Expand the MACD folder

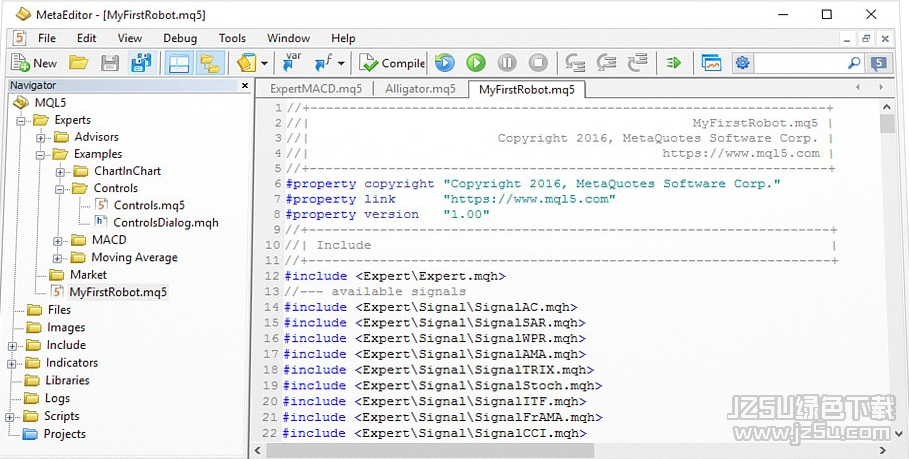[57, 241]
